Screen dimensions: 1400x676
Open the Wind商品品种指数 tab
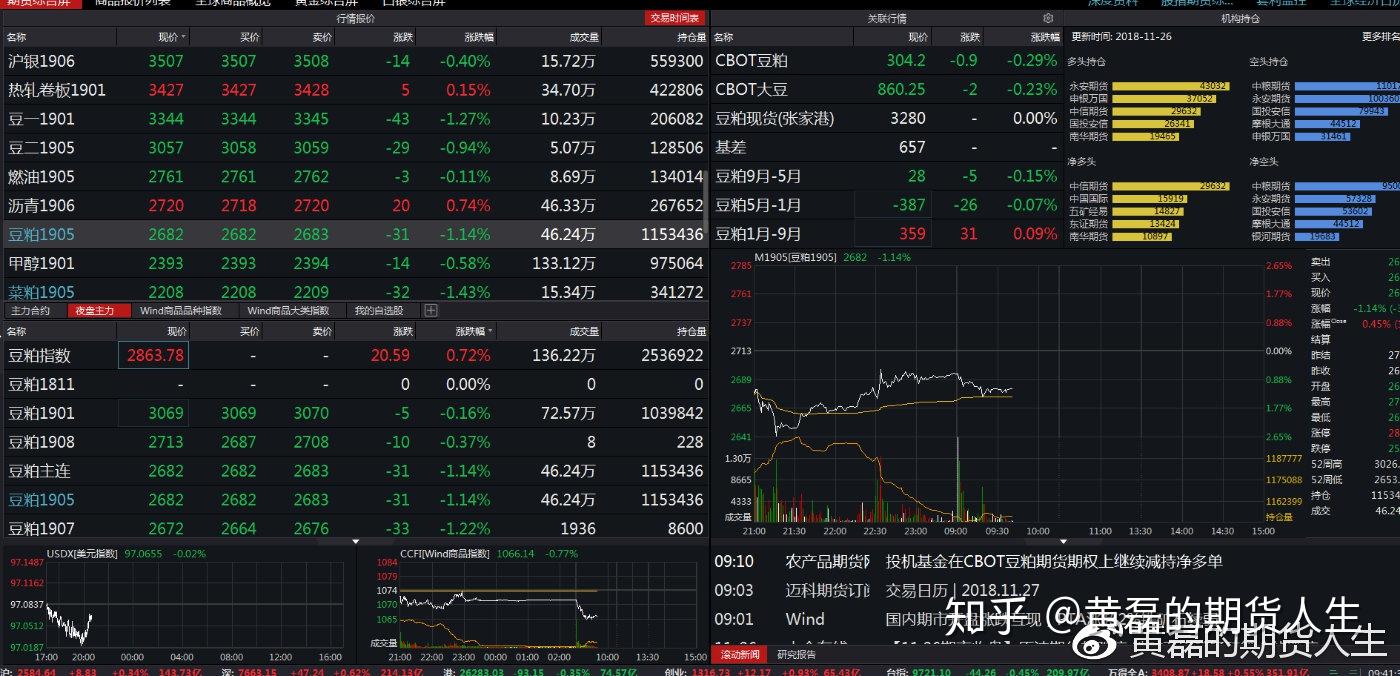181,310
